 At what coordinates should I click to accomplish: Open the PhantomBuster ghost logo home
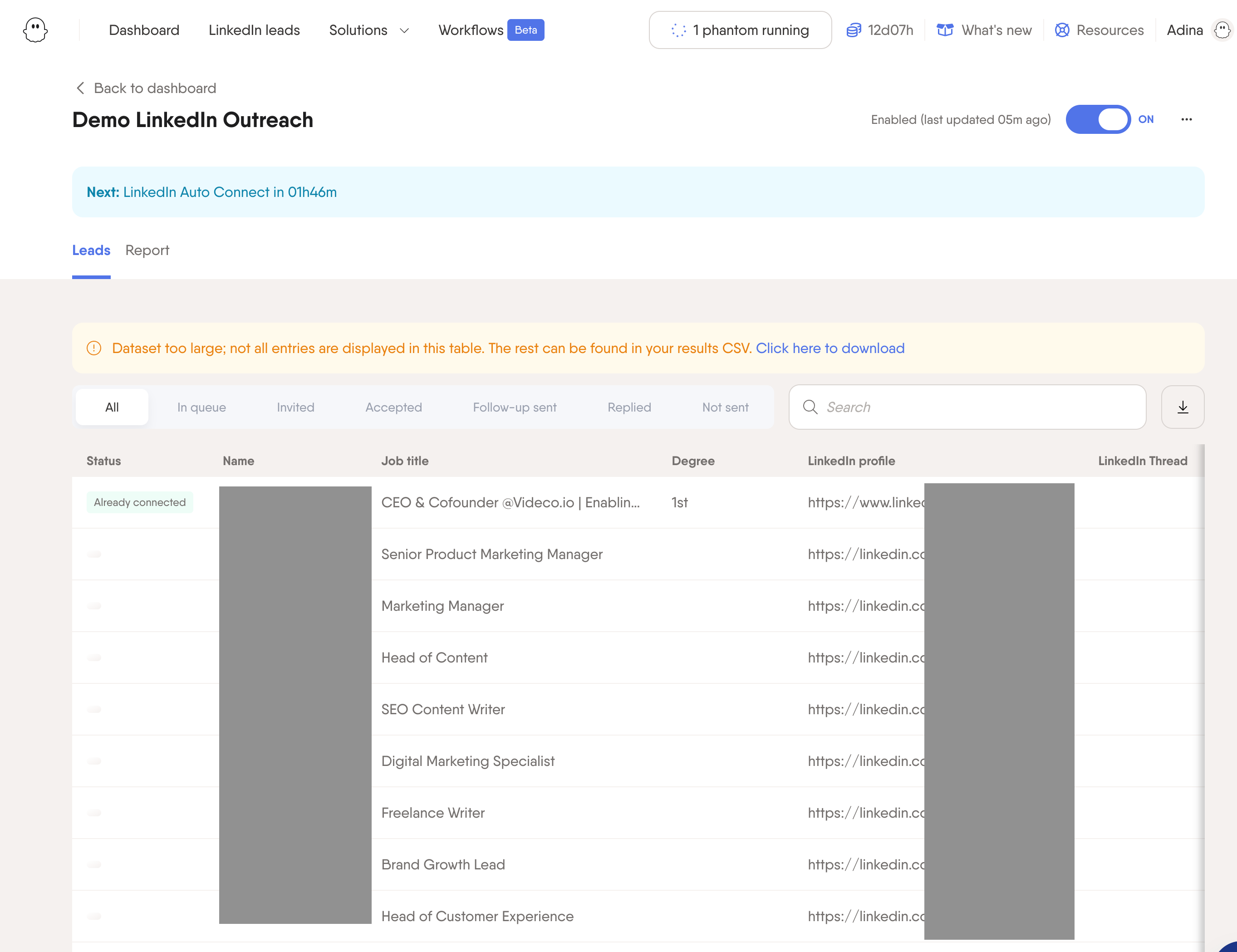coord(35,30)
